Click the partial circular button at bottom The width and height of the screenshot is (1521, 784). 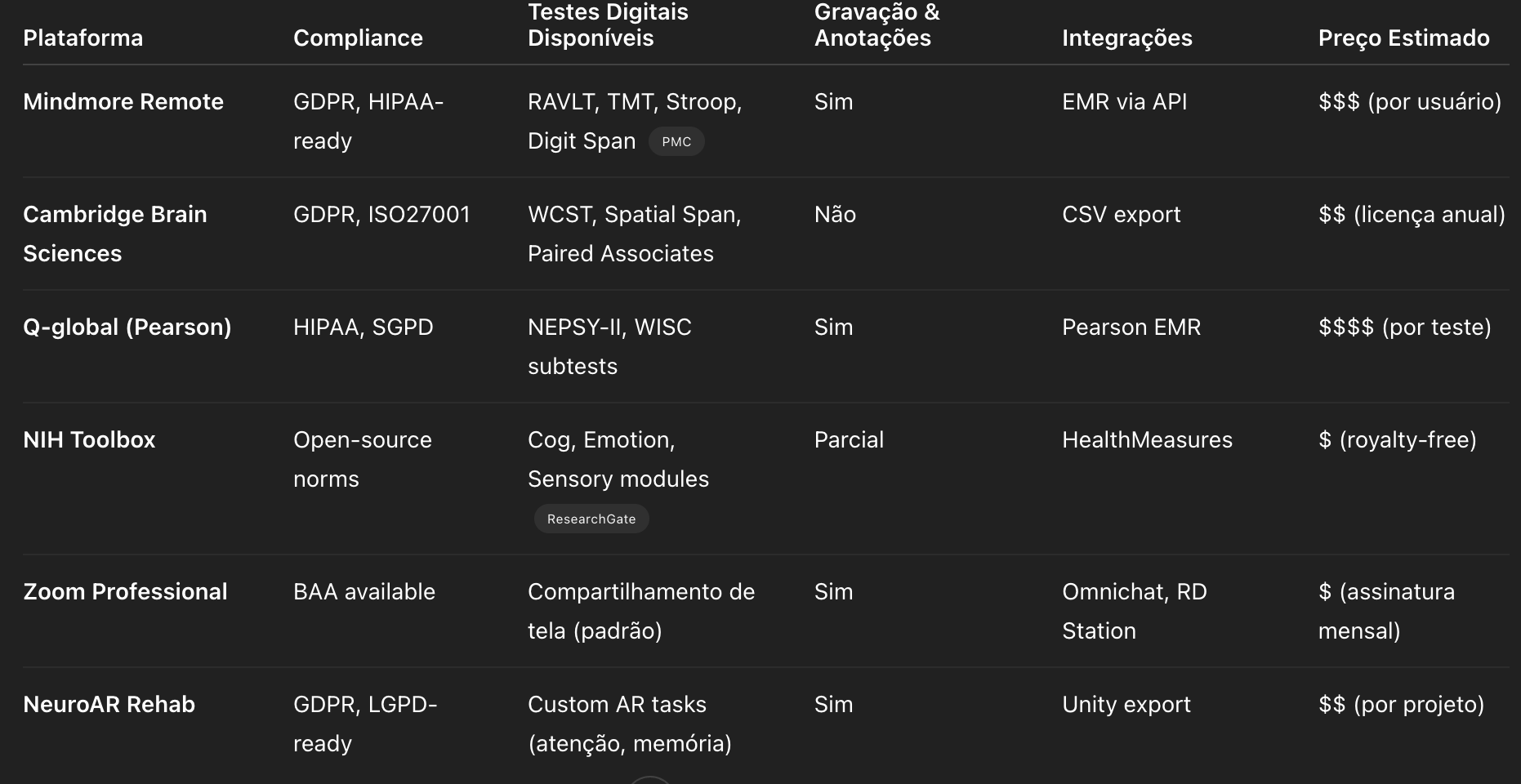click(650, 780)
